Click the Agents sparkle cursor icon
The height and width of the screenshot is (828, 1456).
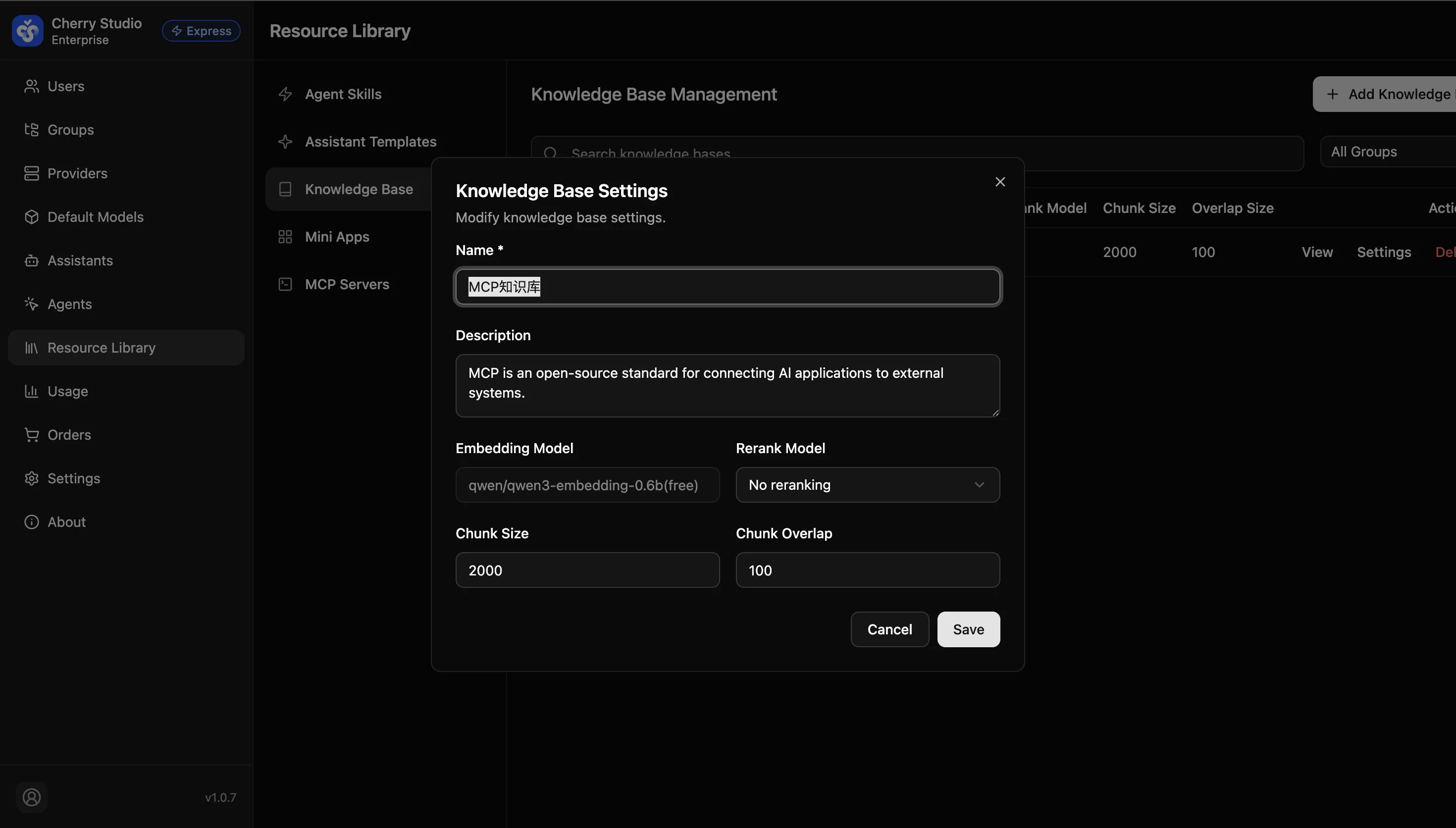pos(31,304)
